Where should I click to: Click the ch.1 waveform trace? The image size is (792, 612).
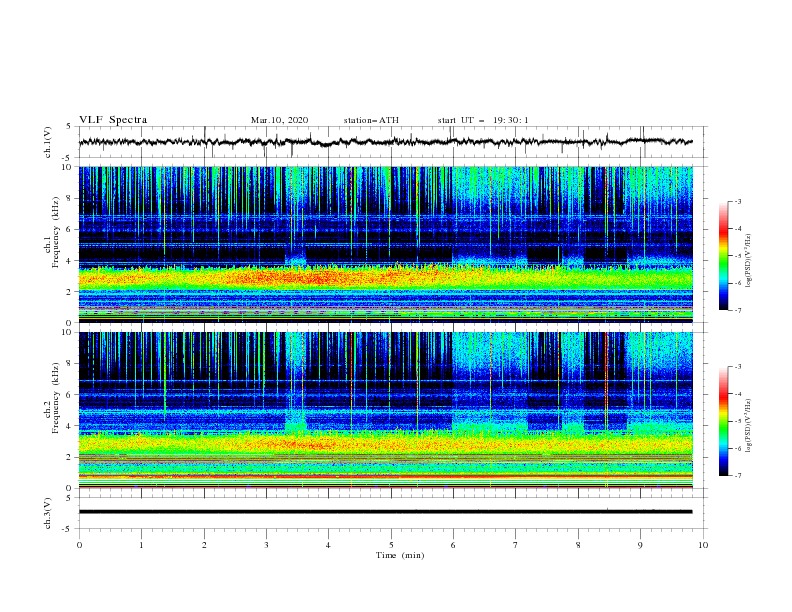pos(385,142)
